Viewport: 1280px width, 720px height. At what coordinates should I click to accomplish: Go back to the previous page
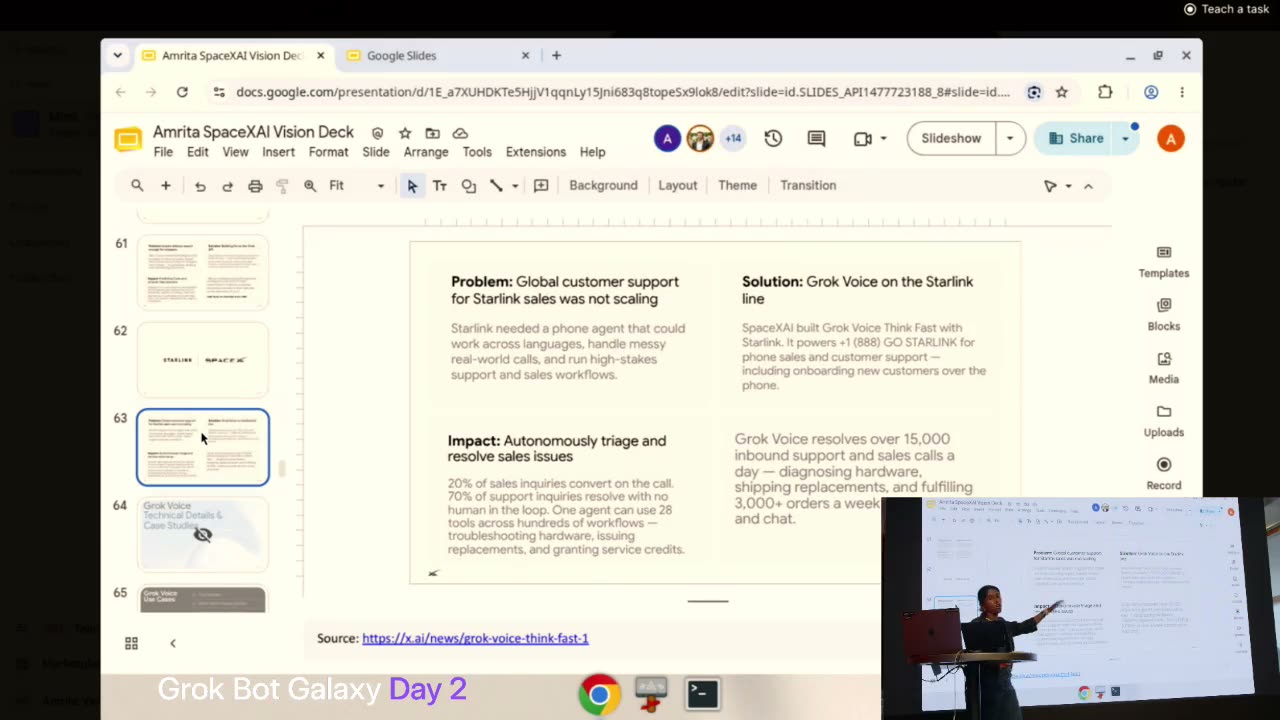click(x=120, y=92)
